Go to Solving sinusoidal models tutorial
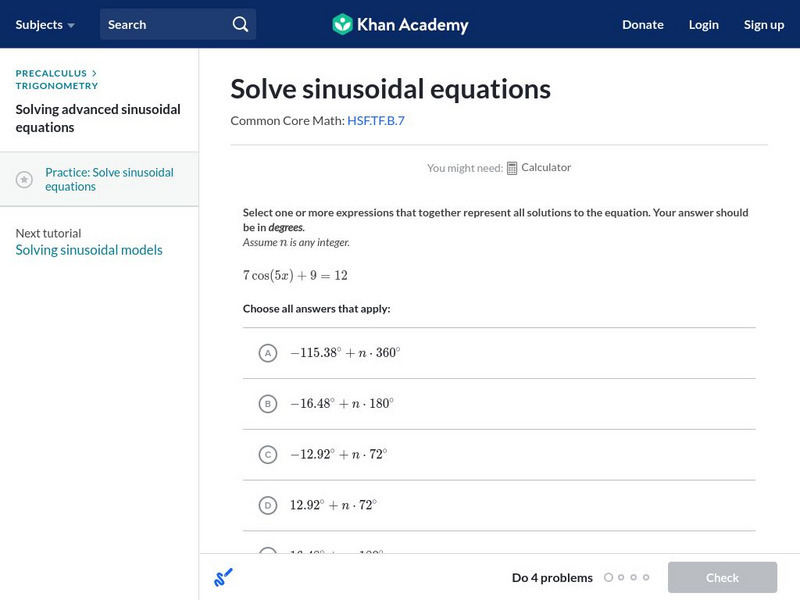 click(x=89, y=250)
